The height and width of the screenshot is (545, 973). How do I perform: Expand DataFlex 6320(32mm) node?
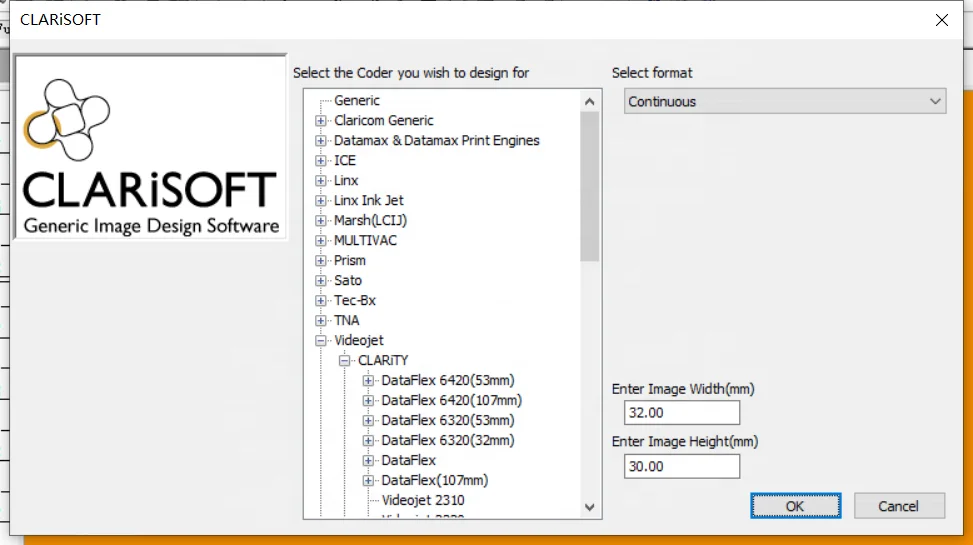coord(368,441)
